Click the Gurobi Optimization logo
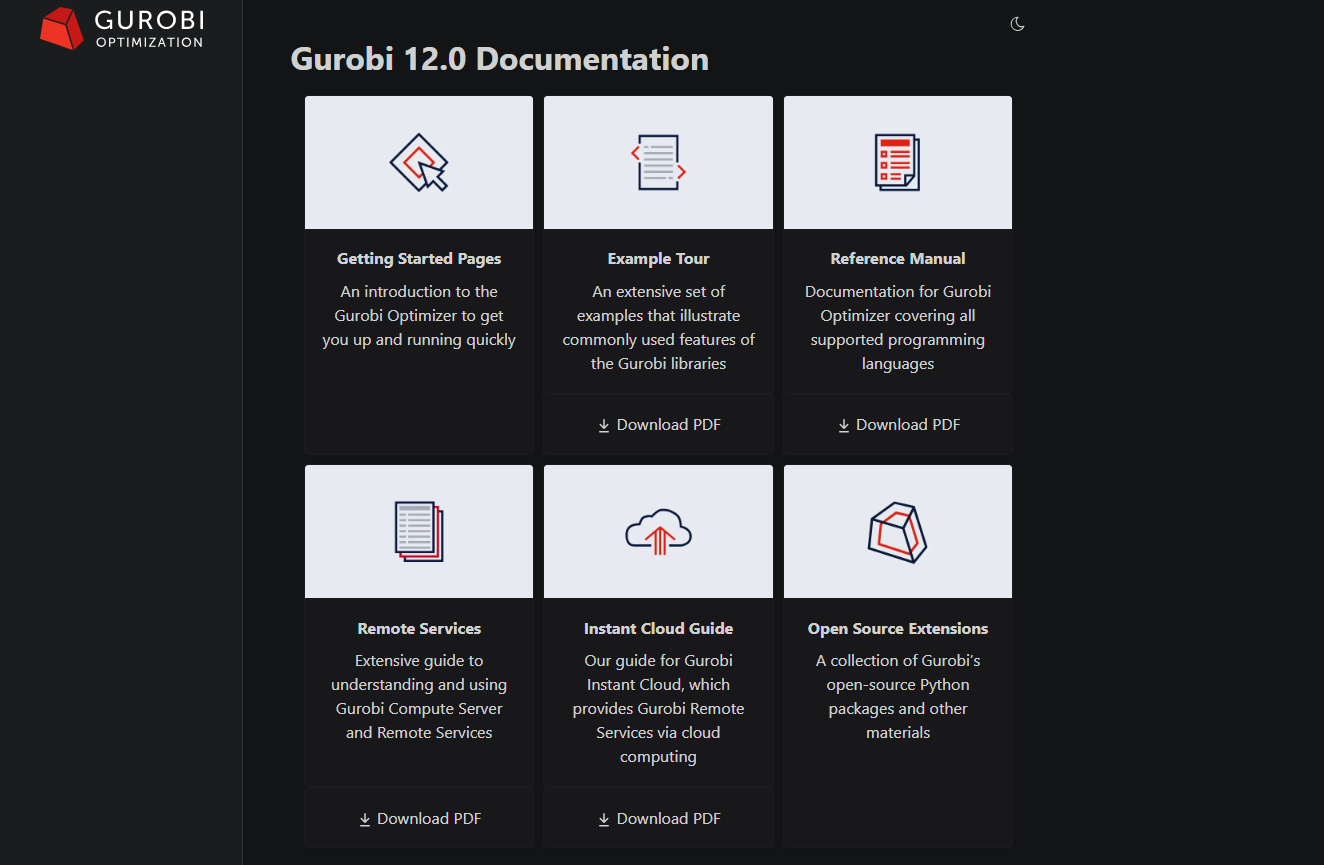1324x865 pixels. (121, 28)
